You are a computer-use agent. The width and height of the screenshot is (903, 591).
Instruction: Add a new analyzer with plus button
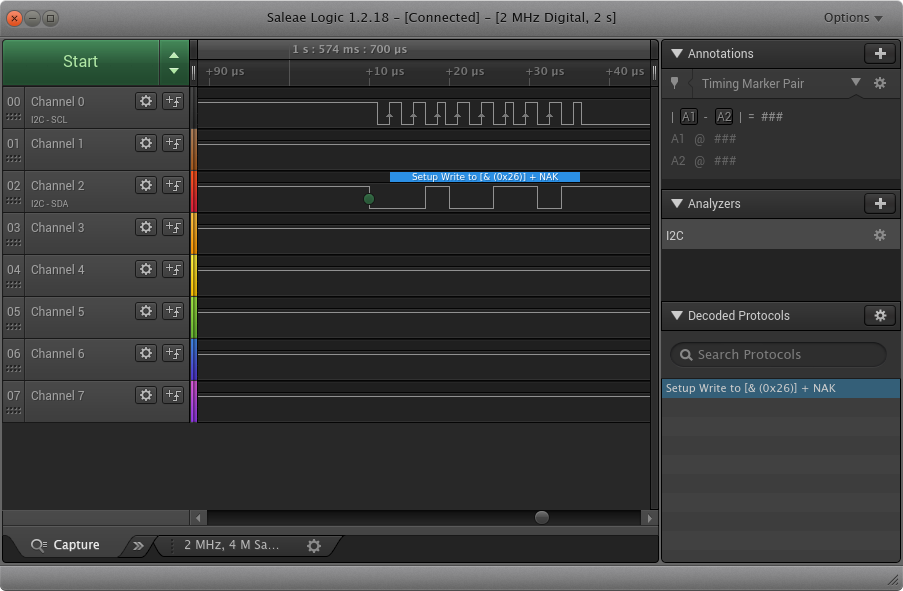[x=879, y=203]
